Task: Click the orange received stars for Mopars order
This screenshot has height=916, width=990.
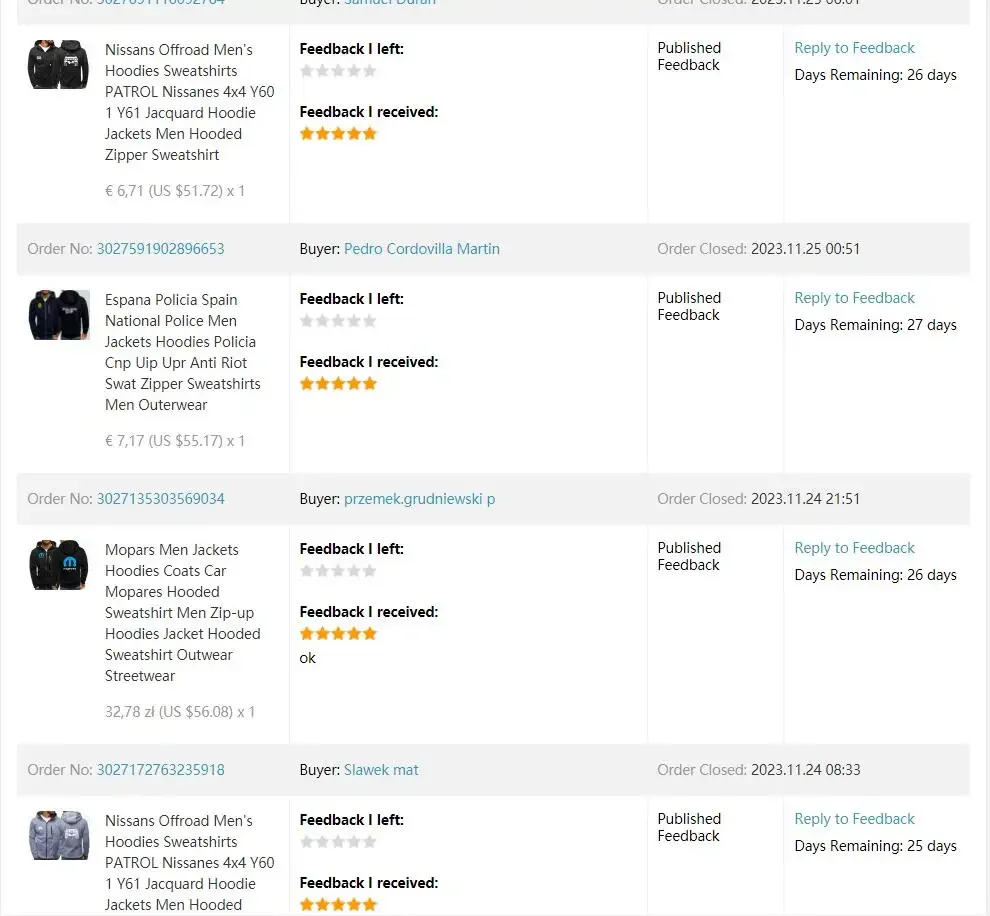Action: point(338,634)
